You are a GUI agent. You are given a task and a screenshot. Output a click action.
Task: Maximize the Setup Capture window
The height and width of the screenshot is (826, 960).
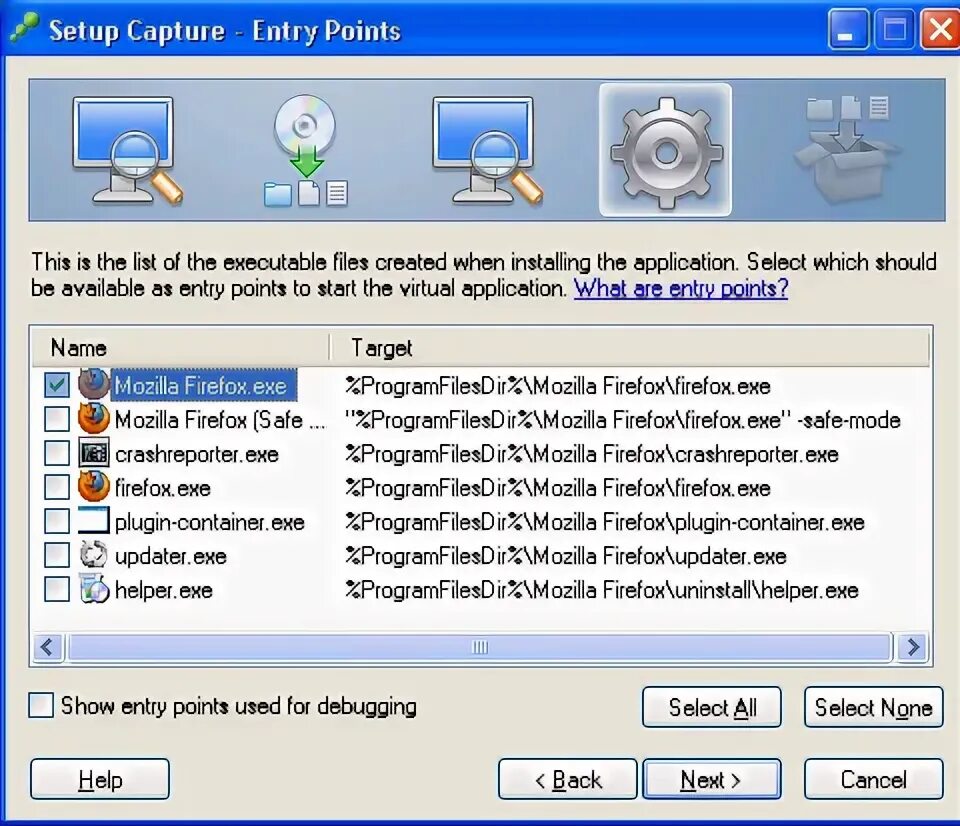tap(894, 29)
